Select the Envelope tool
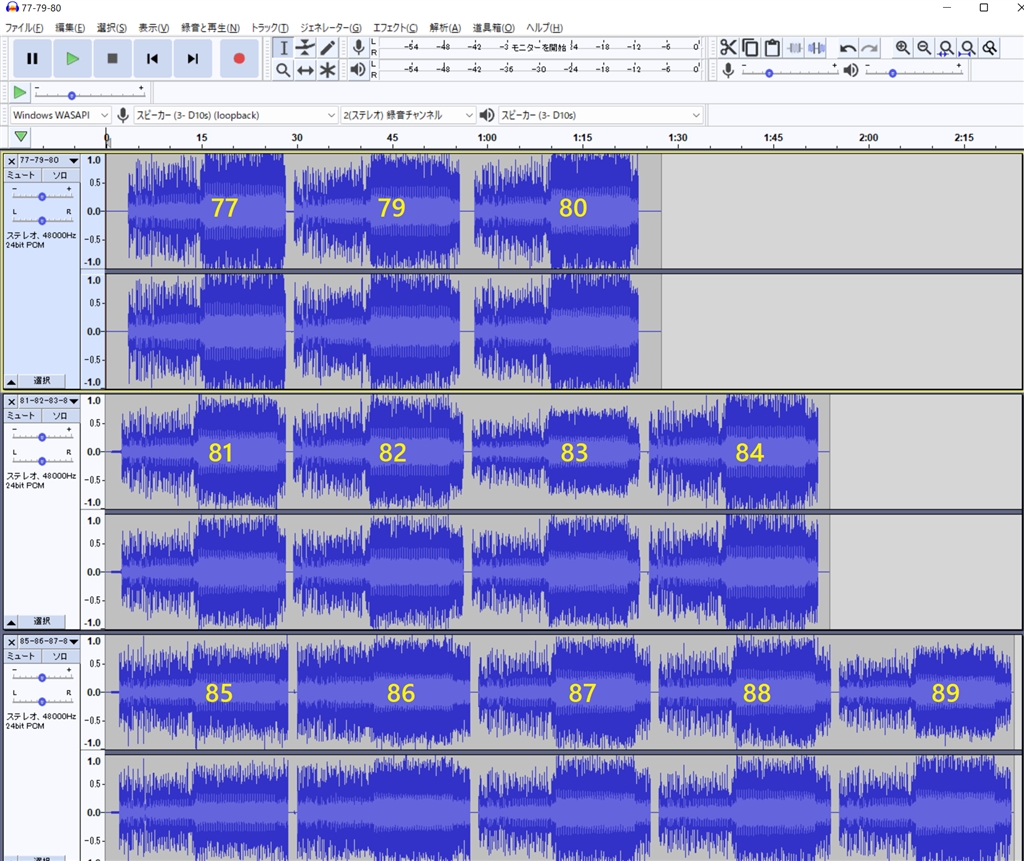Image resolution: width=1024 pixels, height=861 pixels. 306,48
